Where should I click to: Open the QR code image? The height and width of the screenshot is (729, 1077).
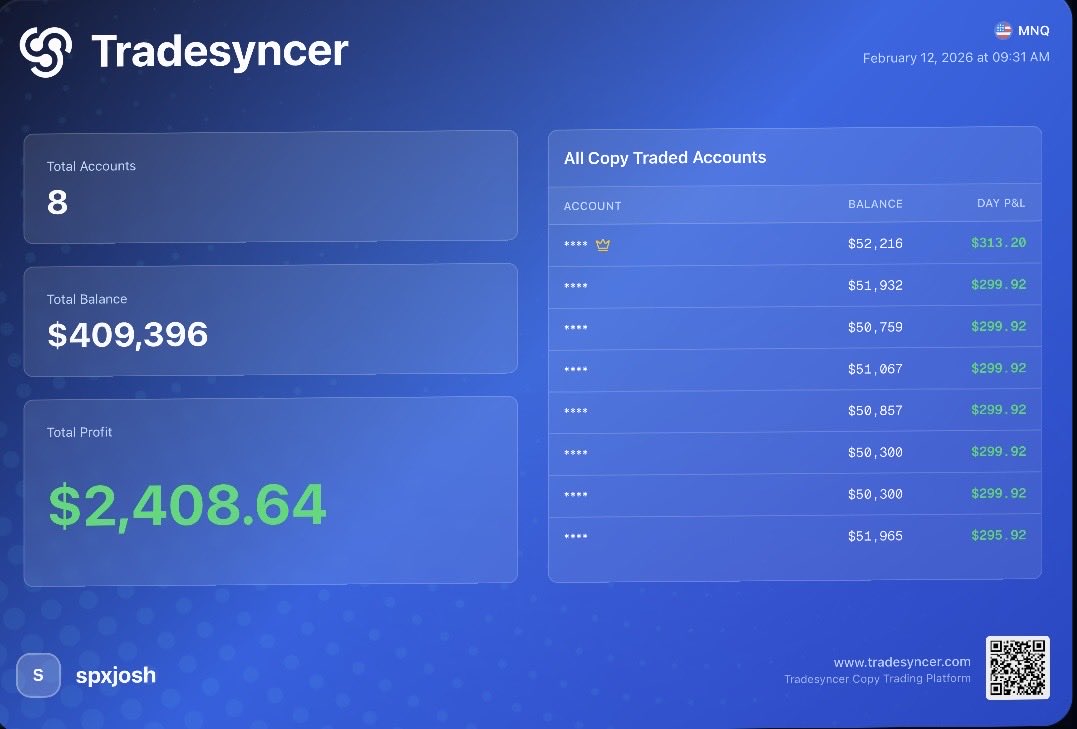pyautogui.click(x=1017, y=668)
